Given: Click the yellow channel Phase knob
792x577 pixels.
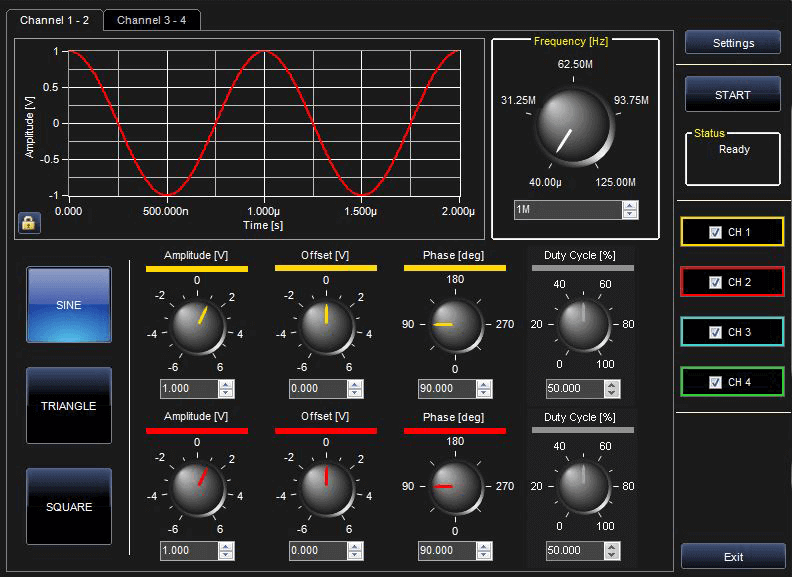Looking at the screenshot, I should point(455,325).
